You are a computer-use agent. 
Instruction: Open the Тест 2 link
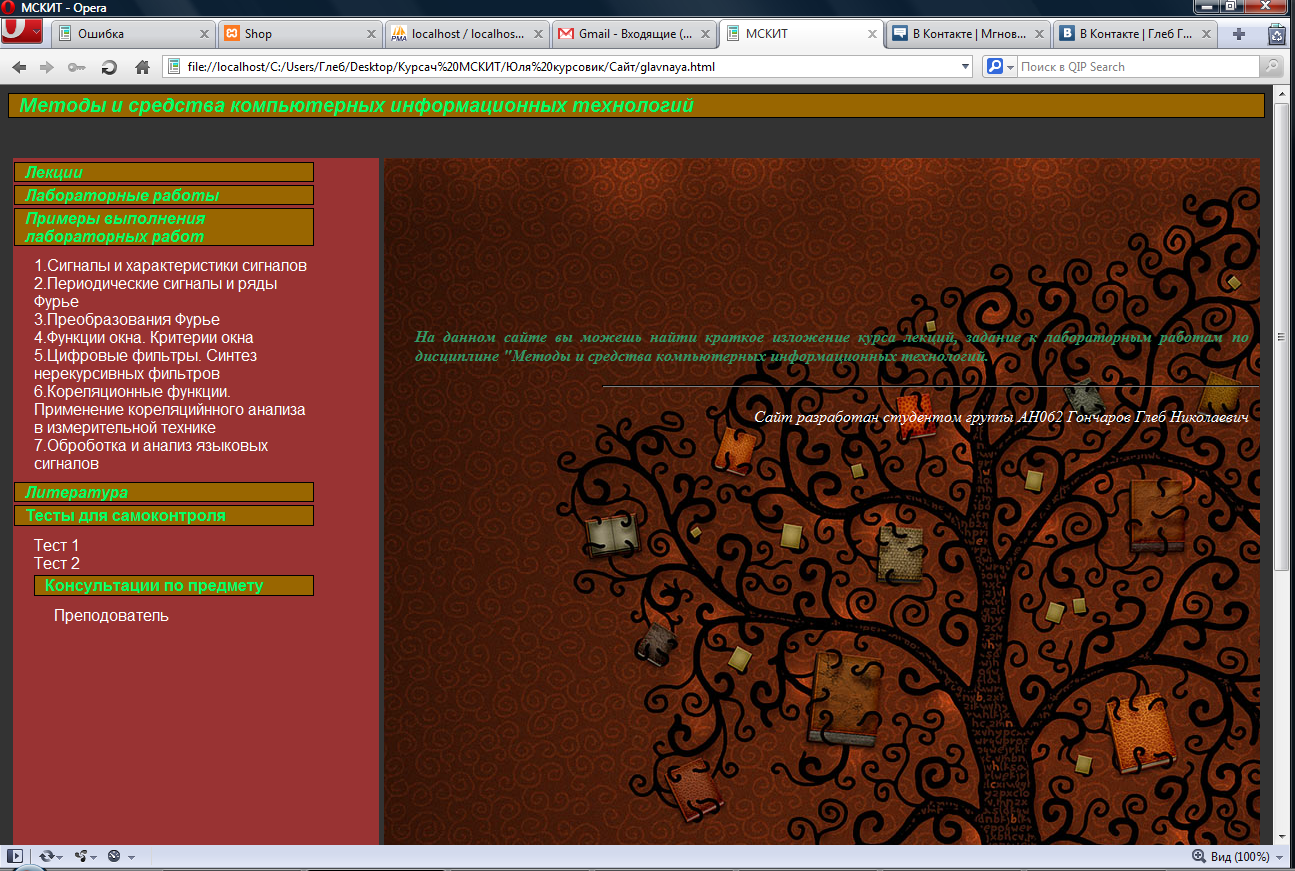coord(57,564)
